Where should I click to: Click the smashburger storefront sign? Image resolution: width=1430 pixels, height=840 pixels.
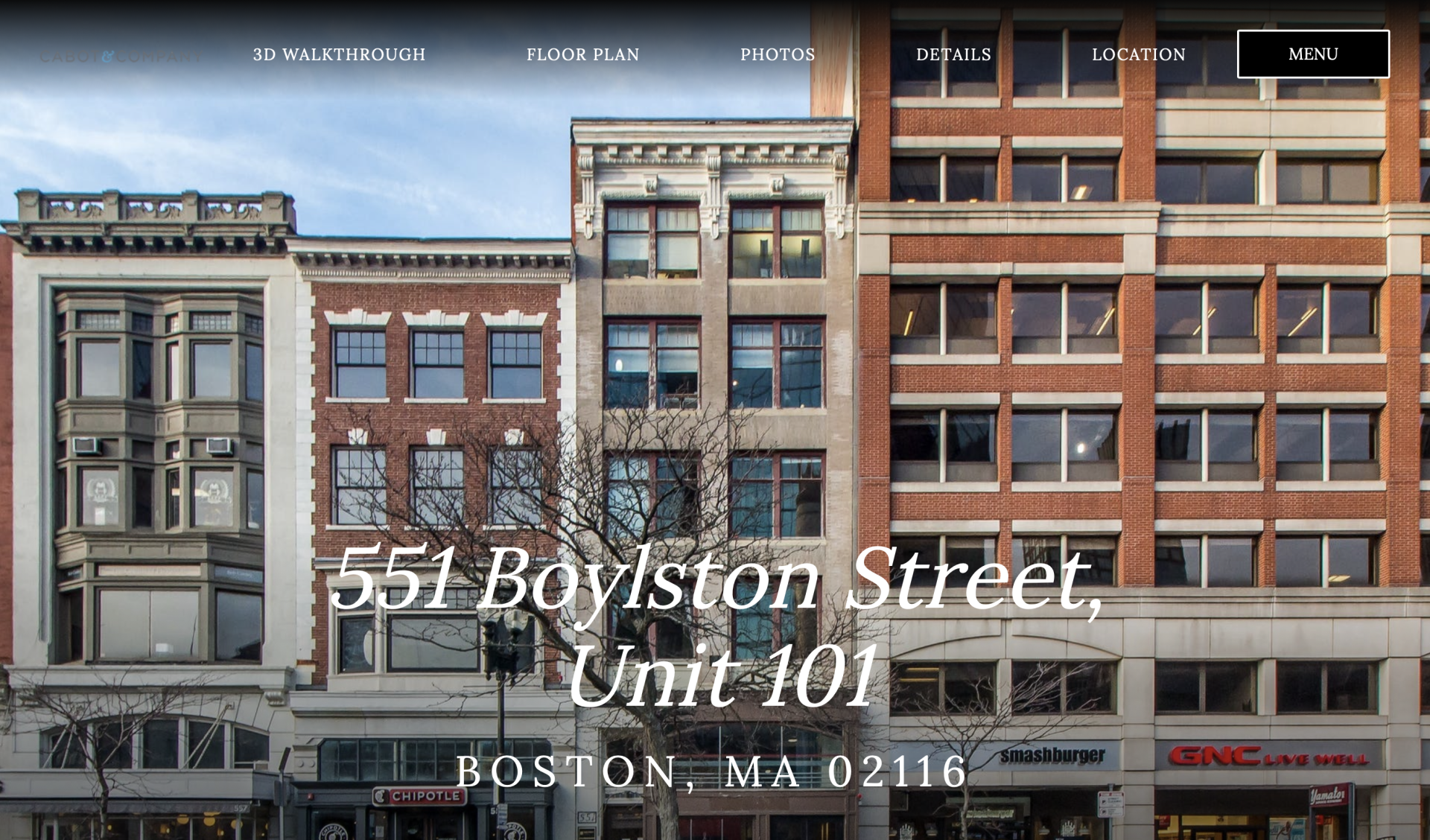click(x=1052, y=756)
